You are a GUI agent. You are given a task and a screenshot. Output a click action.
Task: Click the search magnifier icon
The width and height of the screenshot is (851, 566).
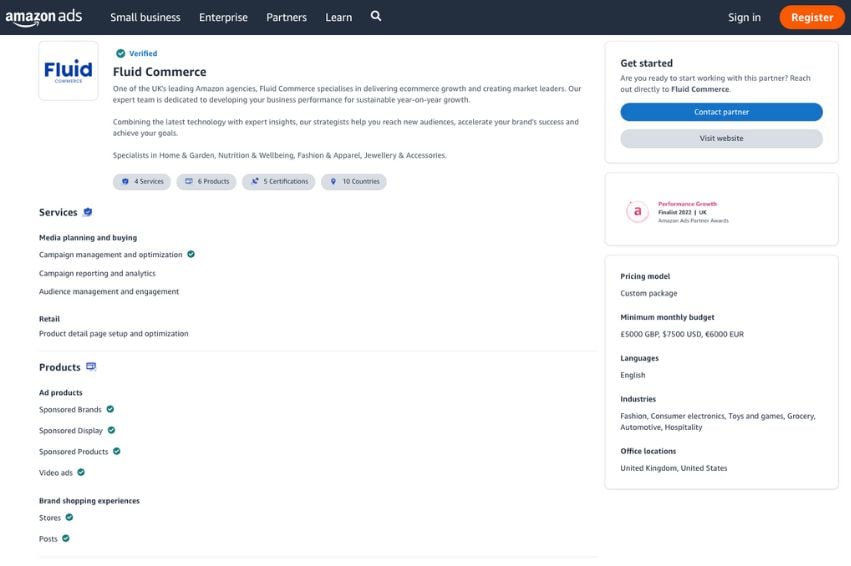376,16
